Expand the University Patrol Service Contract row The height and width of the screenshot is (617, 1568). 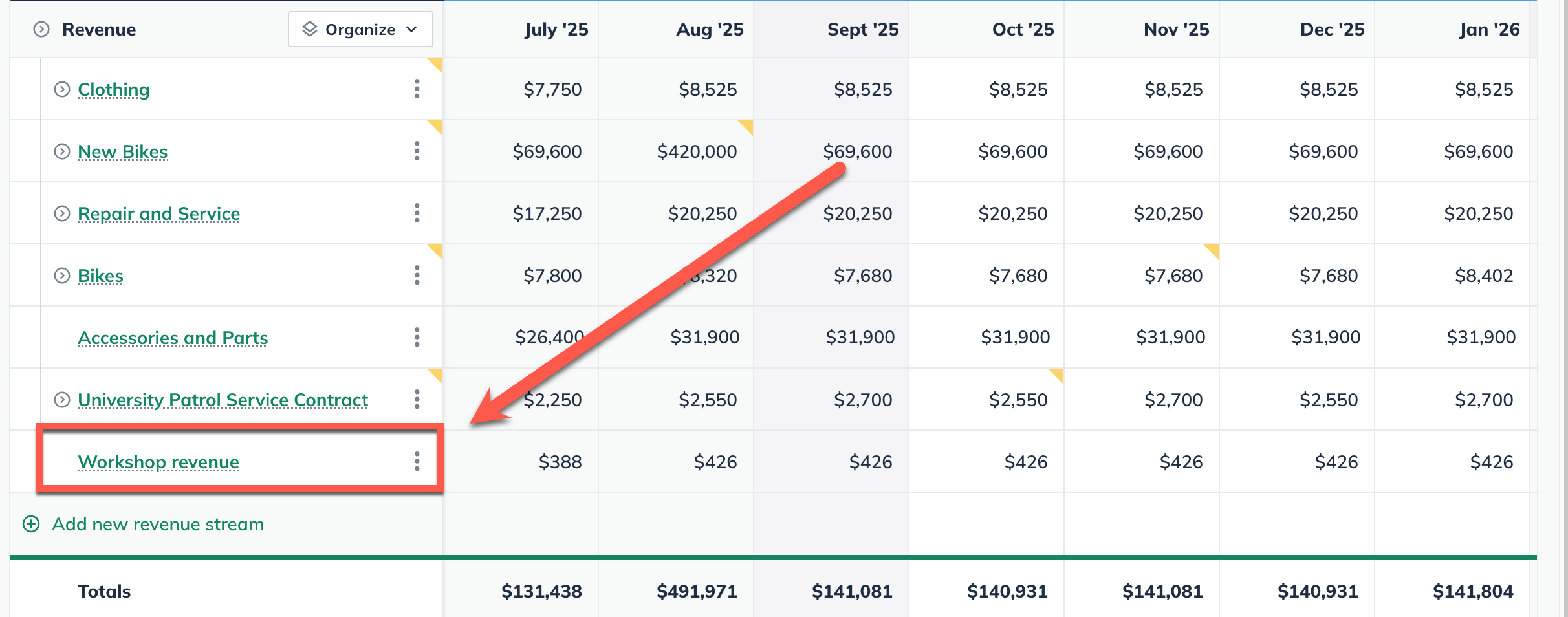pyautogui.click(x=62, y=400)
